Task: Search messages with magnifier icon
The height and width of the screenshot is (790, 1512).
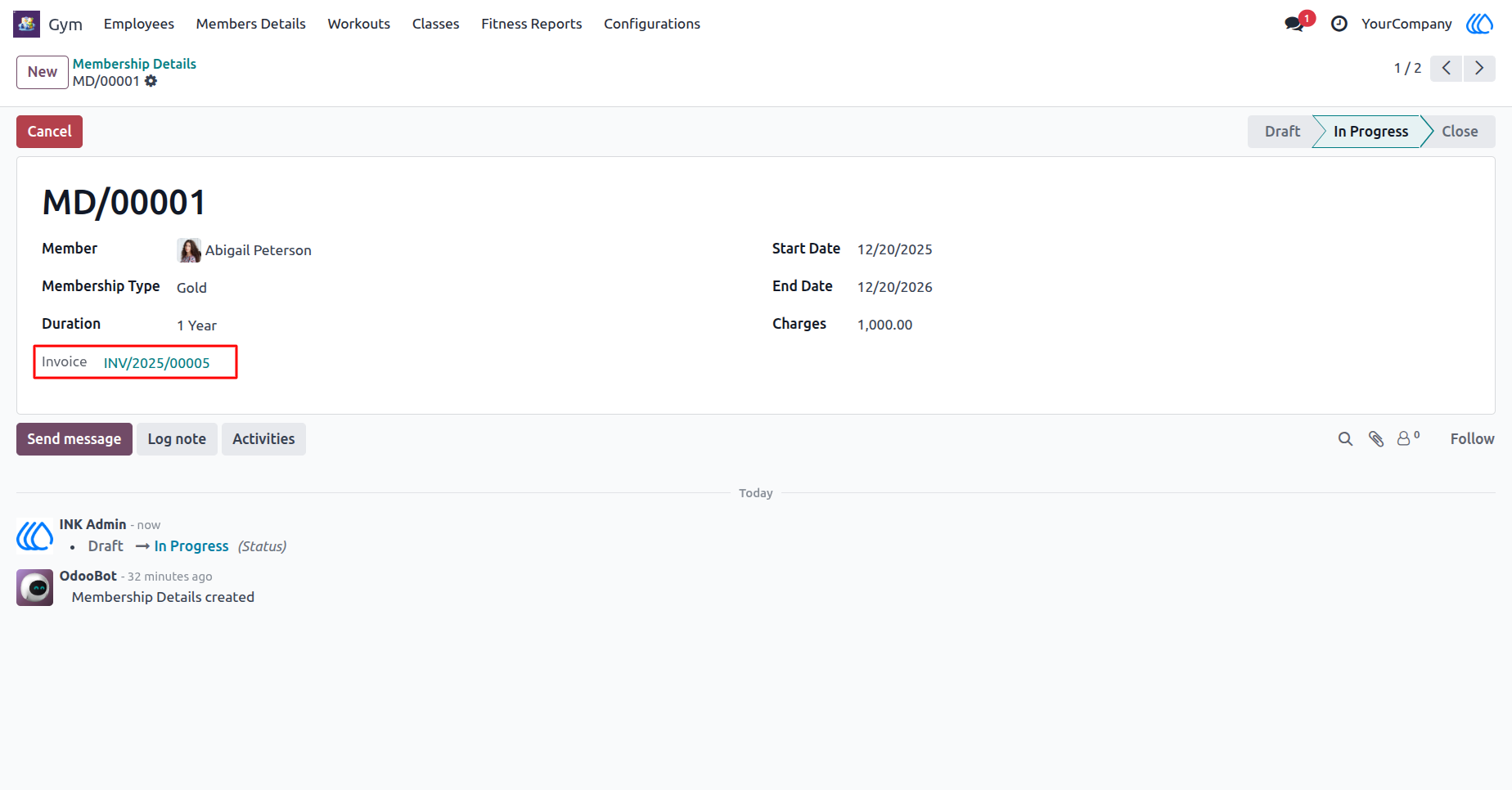Action: 1345,439
